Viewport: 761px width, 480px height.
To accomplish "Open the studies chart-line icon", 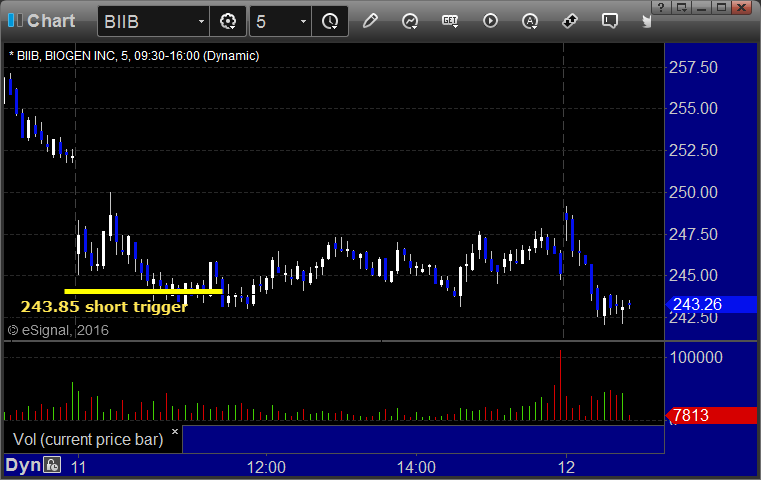I will point(410,21).
